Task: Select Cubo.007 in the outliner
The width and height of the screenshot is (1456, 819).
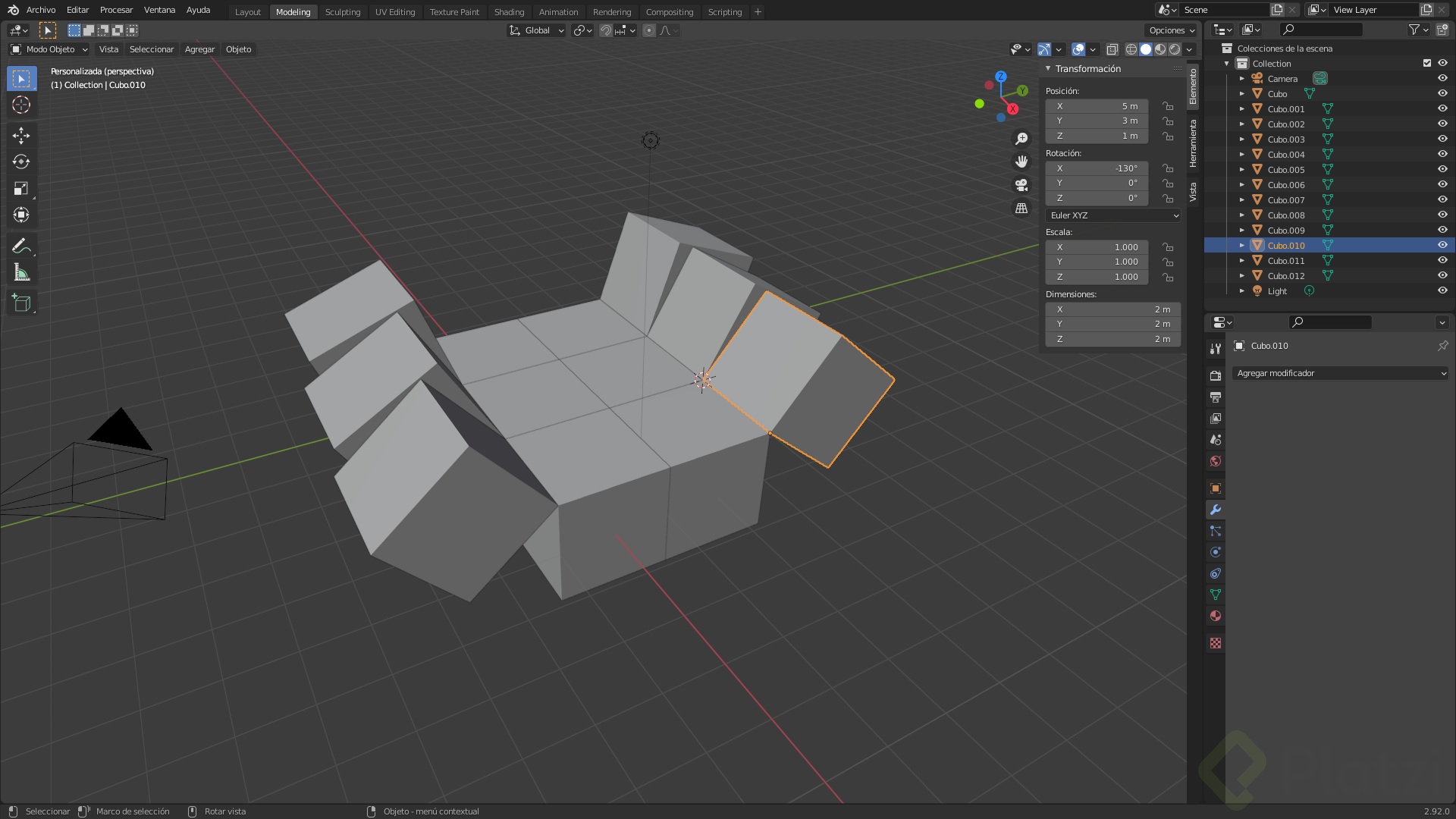Action: (x=1286, y=200)
